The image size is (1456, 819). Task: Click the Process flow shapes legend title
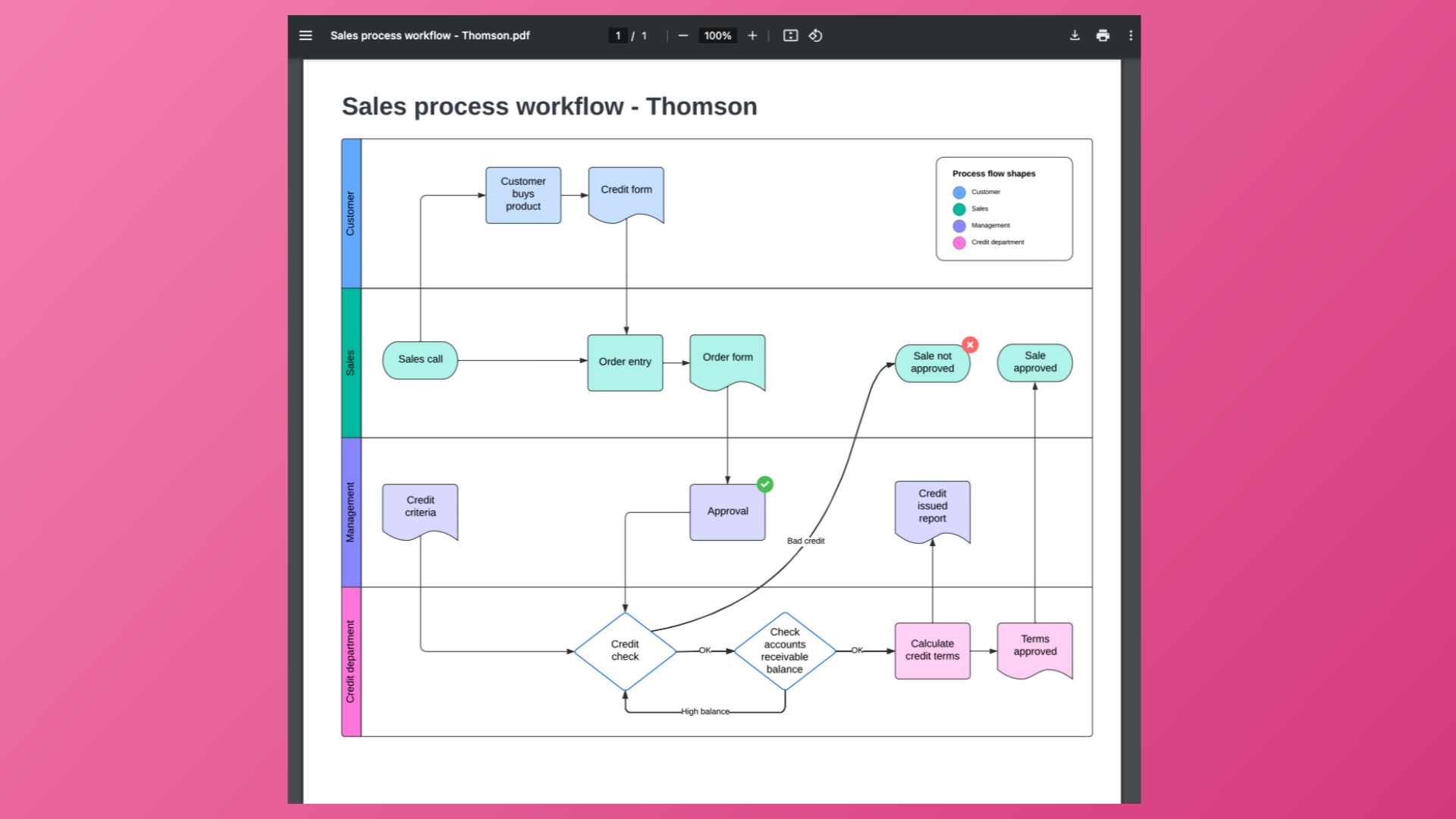point(993,174)
